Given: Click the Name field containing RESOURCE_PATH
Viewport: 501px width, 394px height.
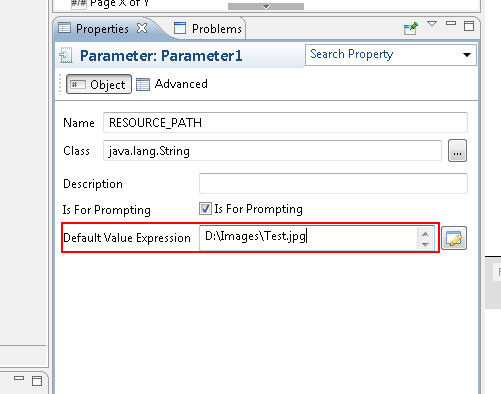Looking at the screenshot, I should [x=285, y=123].
